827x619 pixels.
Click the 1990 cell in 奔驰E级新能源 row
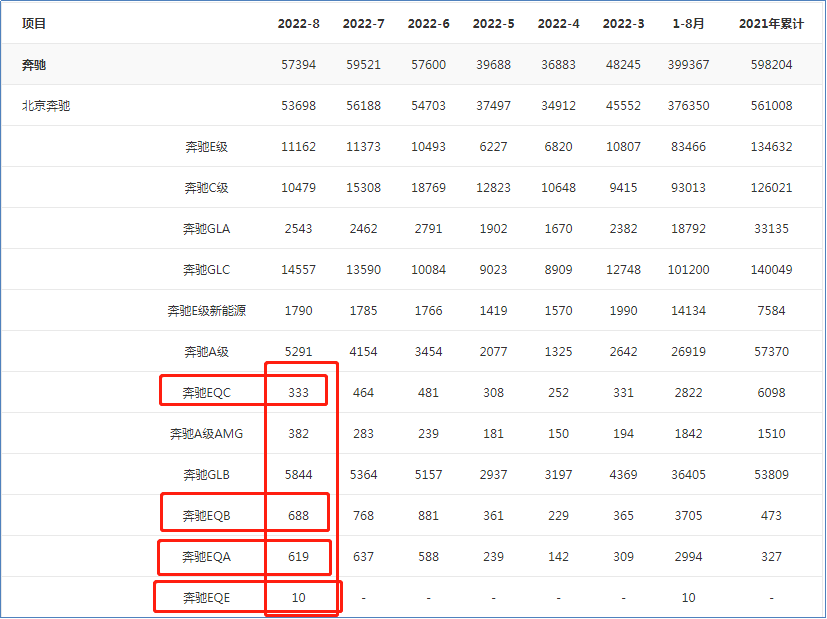point(623,311)
